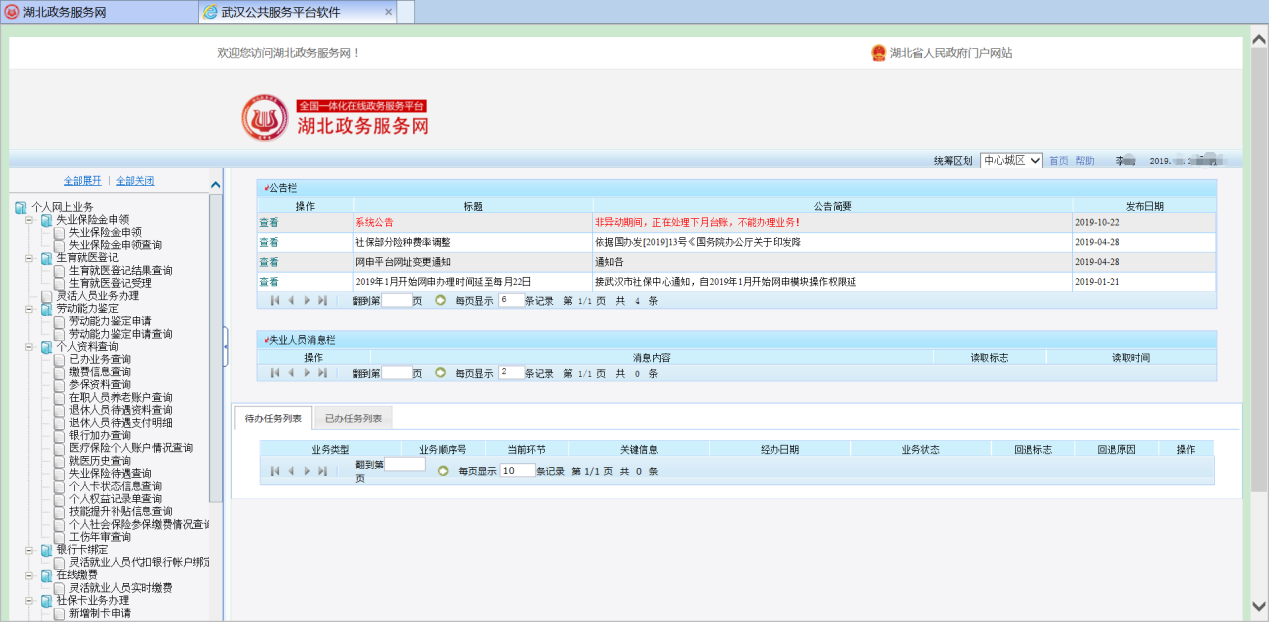Collapse the left sidebar with splitter arrow
The width and height of the screenshot is (1269, 622).
click(226, 346)
